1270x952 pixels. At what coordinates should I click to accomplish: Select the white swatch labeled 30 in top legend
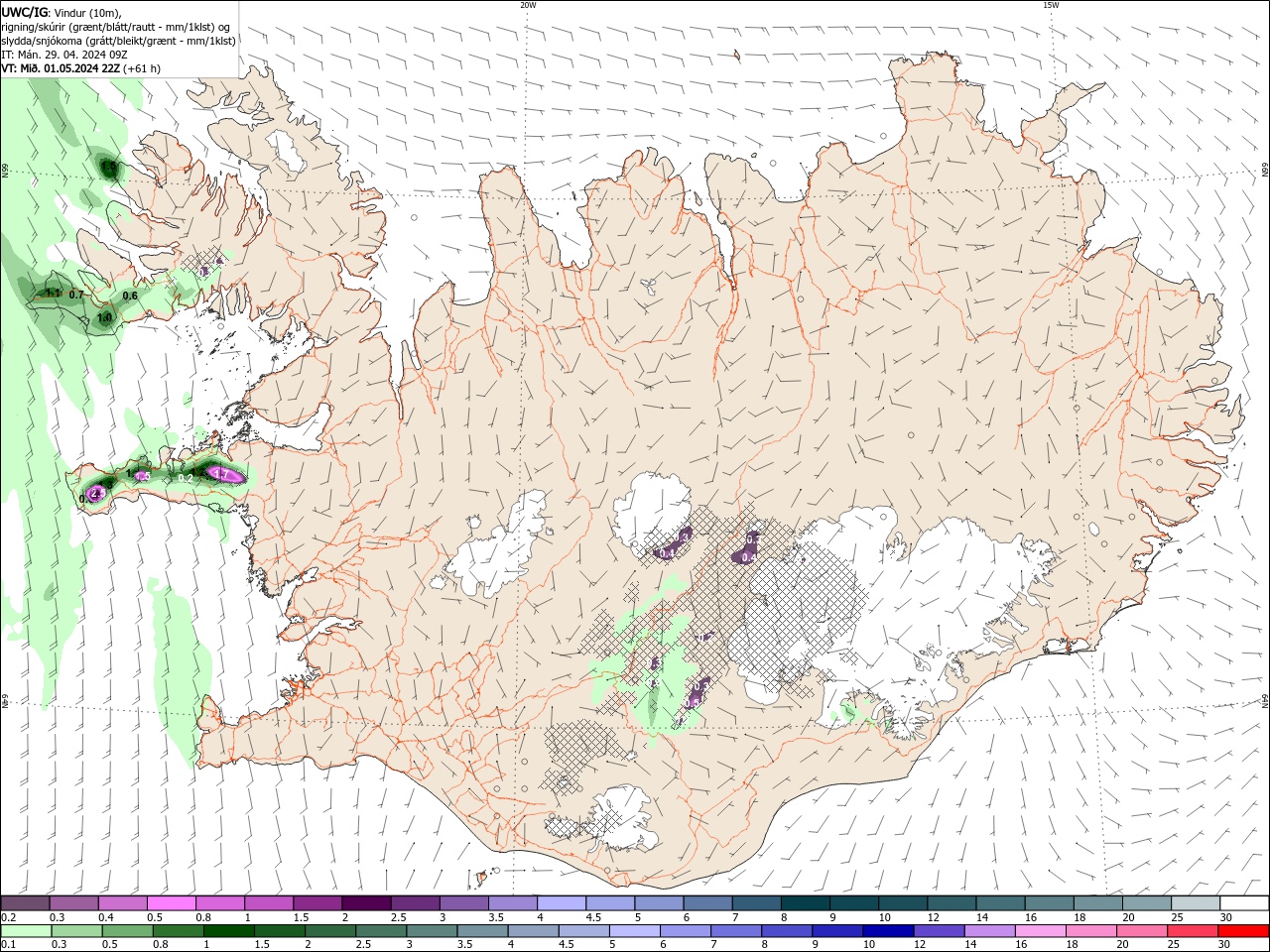pos(1243,903)
